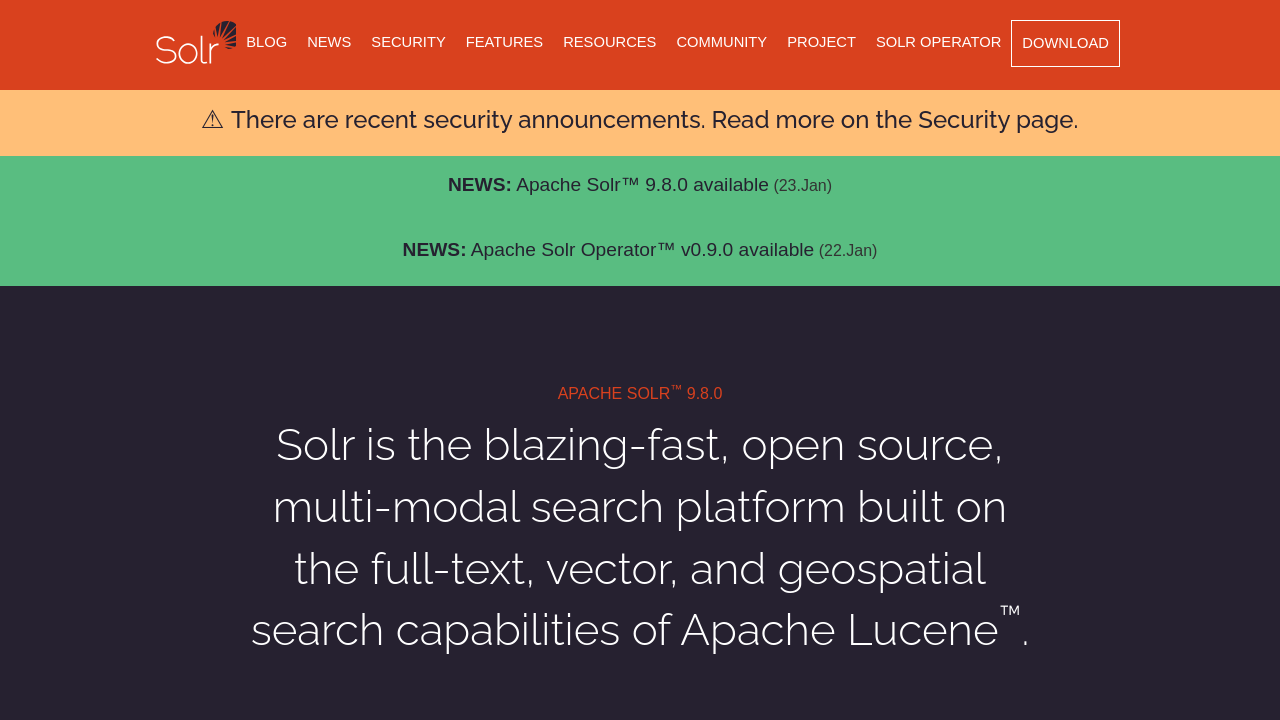Expand the COMMUNITY menu

point(721,42)
